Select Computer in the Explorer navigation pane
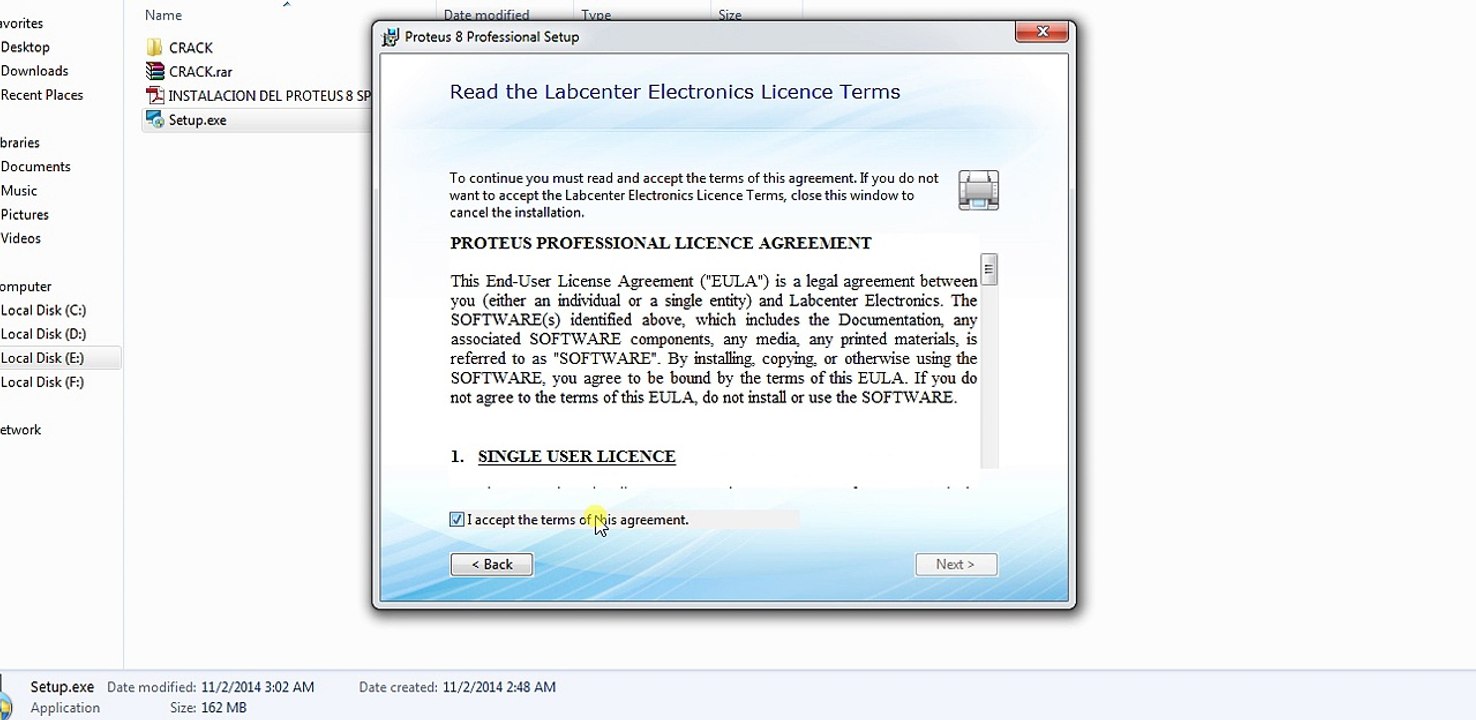The height and width of the screenshot is (720, 1476). pyautogui.click(x=25, y=287)
